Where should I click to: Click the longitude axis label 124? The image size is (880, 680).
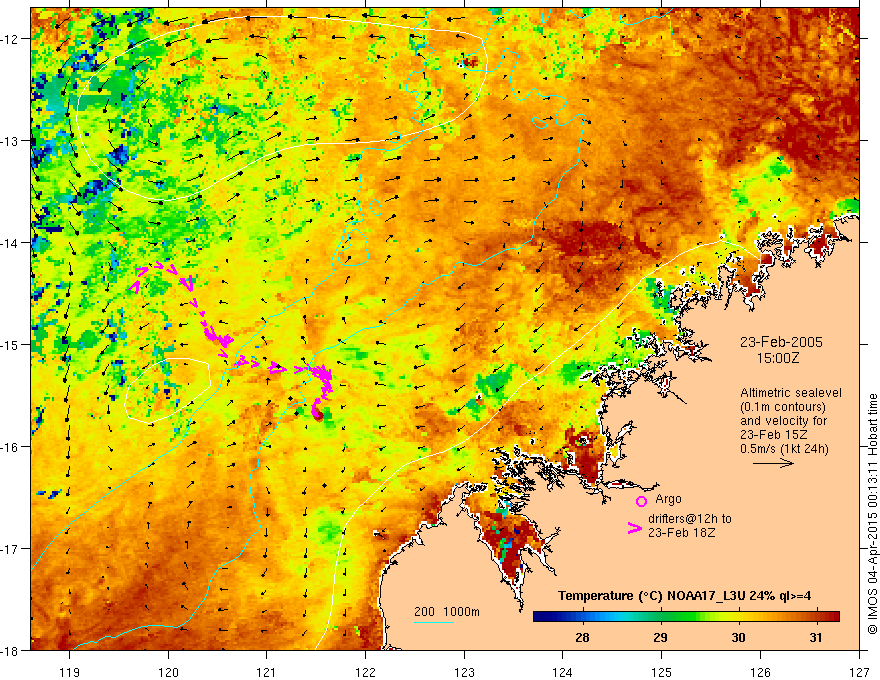click(563, 672)
